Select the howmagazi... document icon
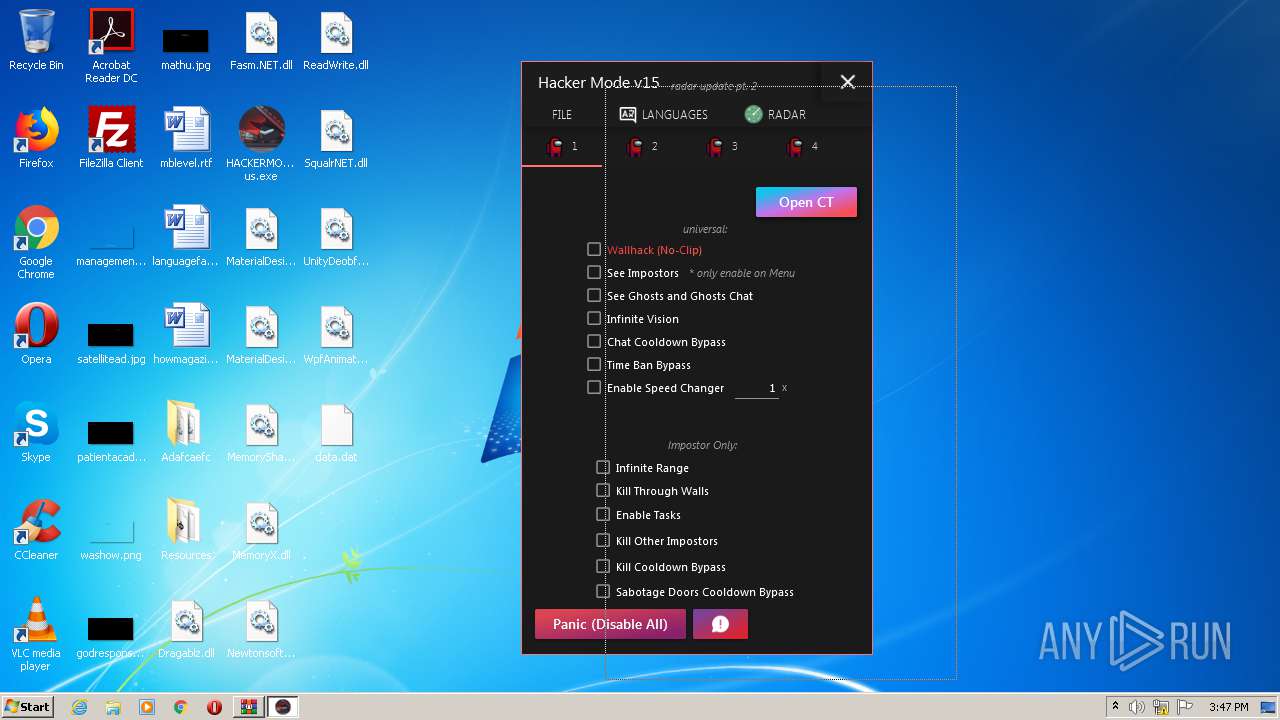This screenshot has width=1280, height=720. (186, 334)
